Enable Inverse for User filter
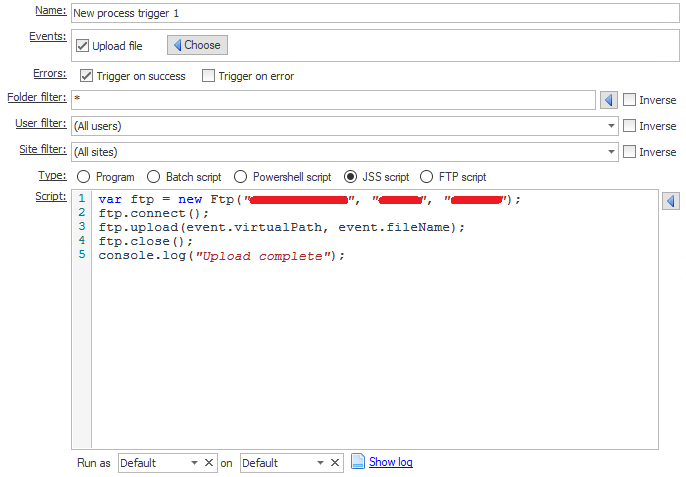Image resolution: width=686 pixels, height=477 pixels. point(629,126)
